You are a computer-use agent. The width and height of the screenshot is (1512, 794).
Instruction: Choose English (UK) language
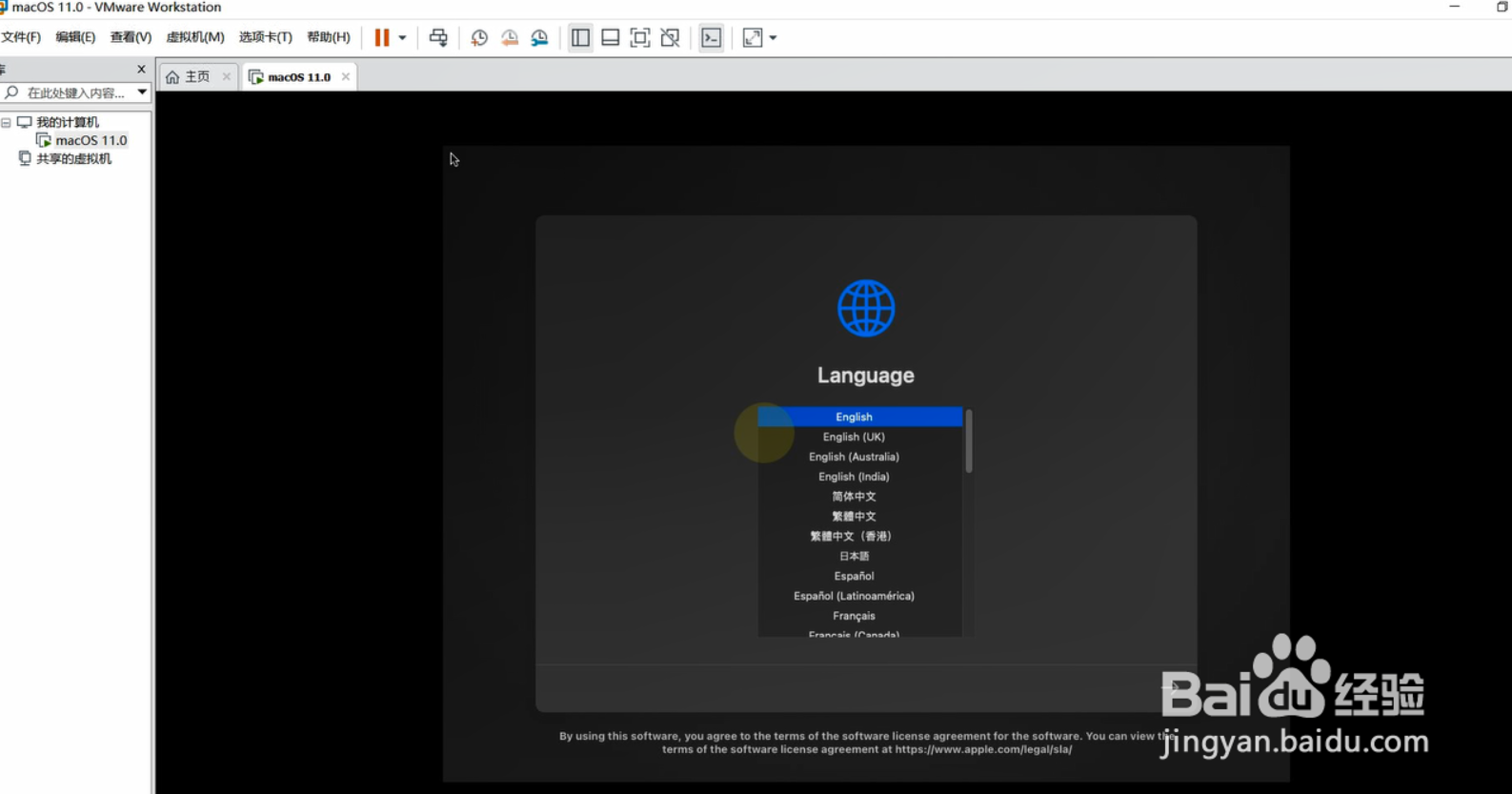point(859,437)
